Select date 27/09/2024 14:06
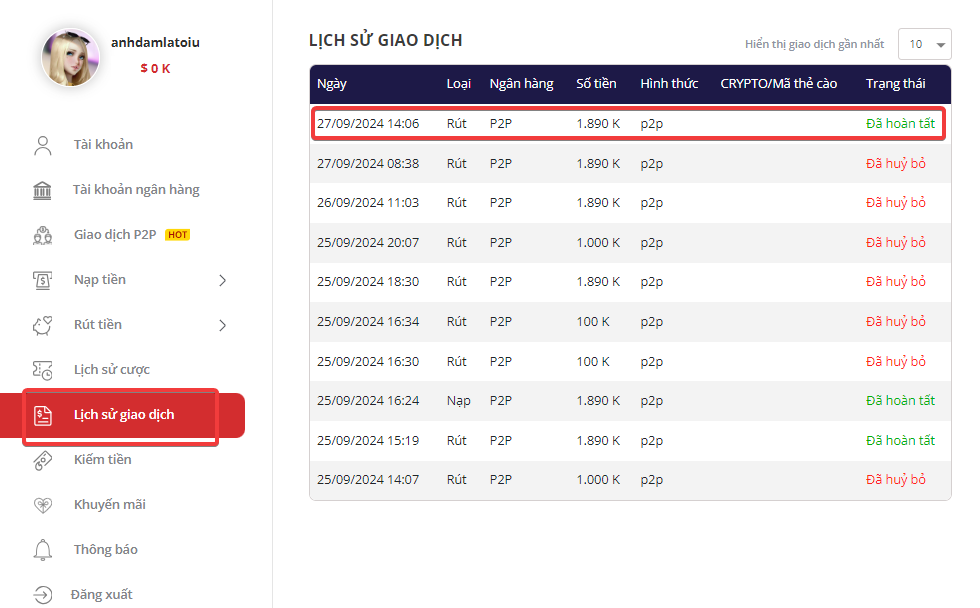Image resolution: width=980 pixels, height=608 pixels. [368, 124]
